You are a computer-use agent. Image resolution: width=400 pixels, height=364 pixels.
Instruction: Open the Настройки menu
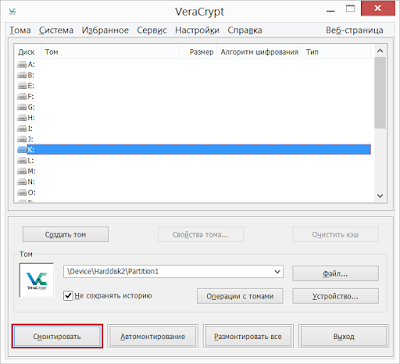[197, 30]
